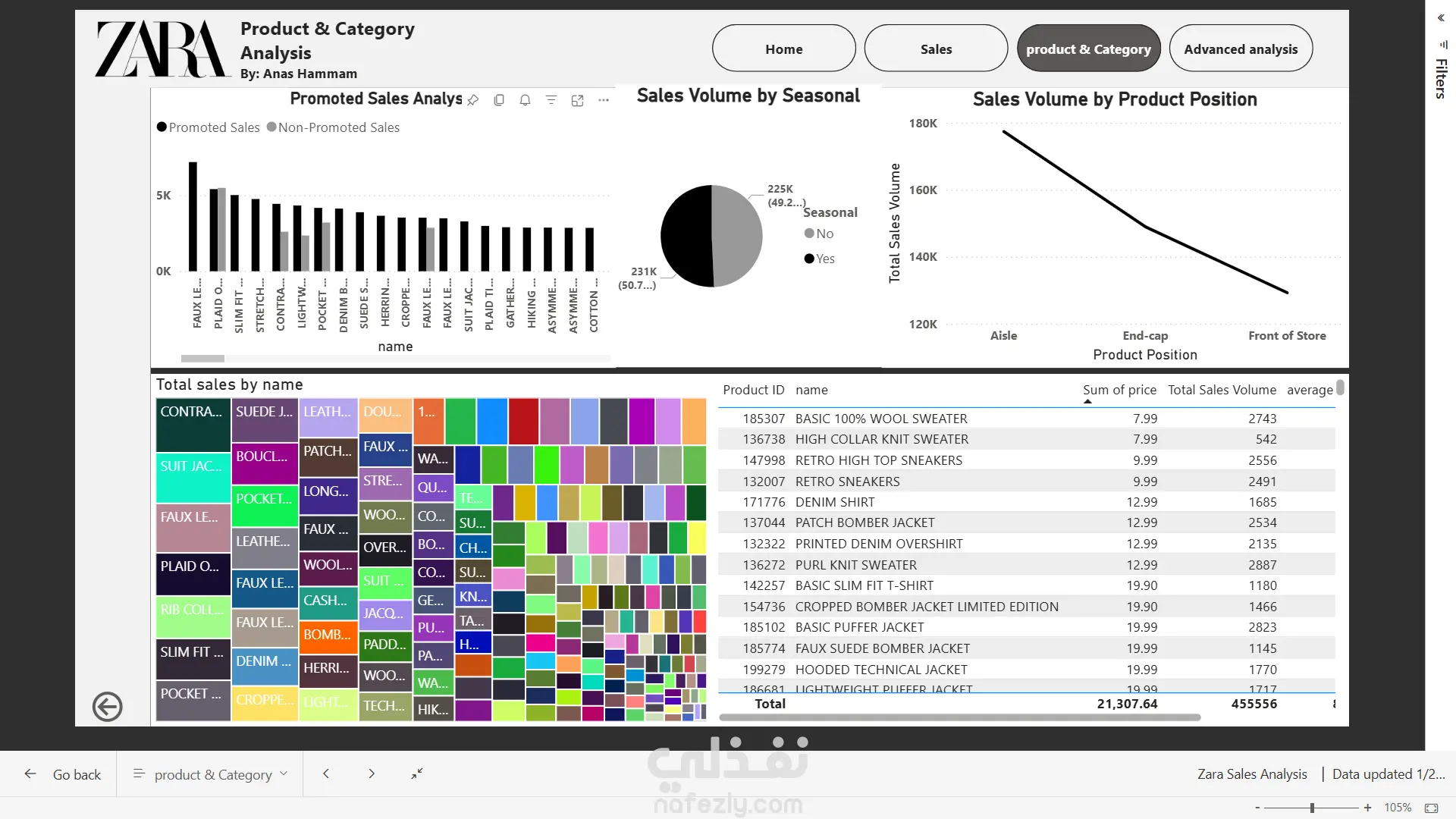Copy visual as image icon
This screenshot has width=1456, height=819.
click(x=499, y=100)
